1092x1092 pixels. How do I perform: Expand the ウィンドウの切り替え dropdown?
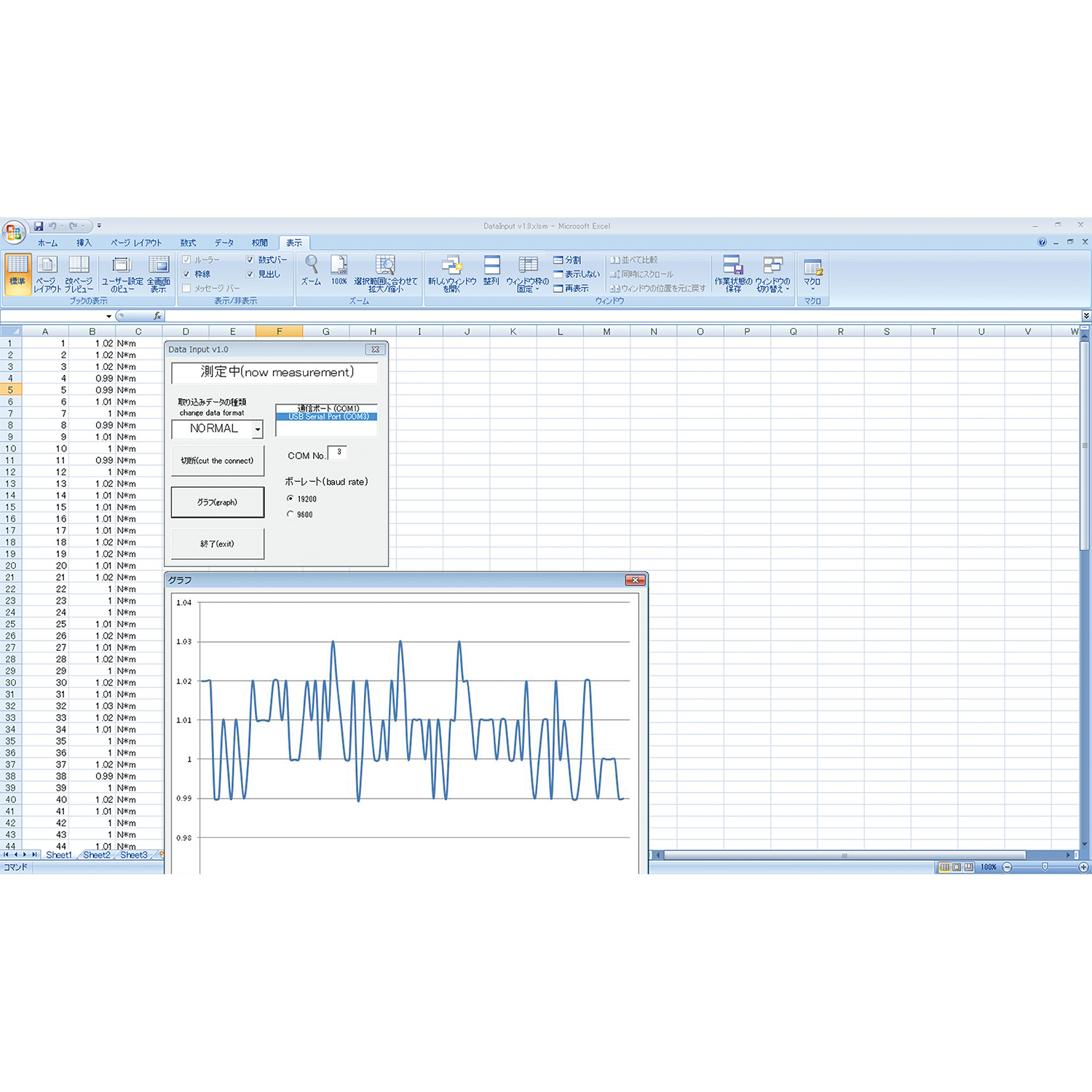coord(772,274)
